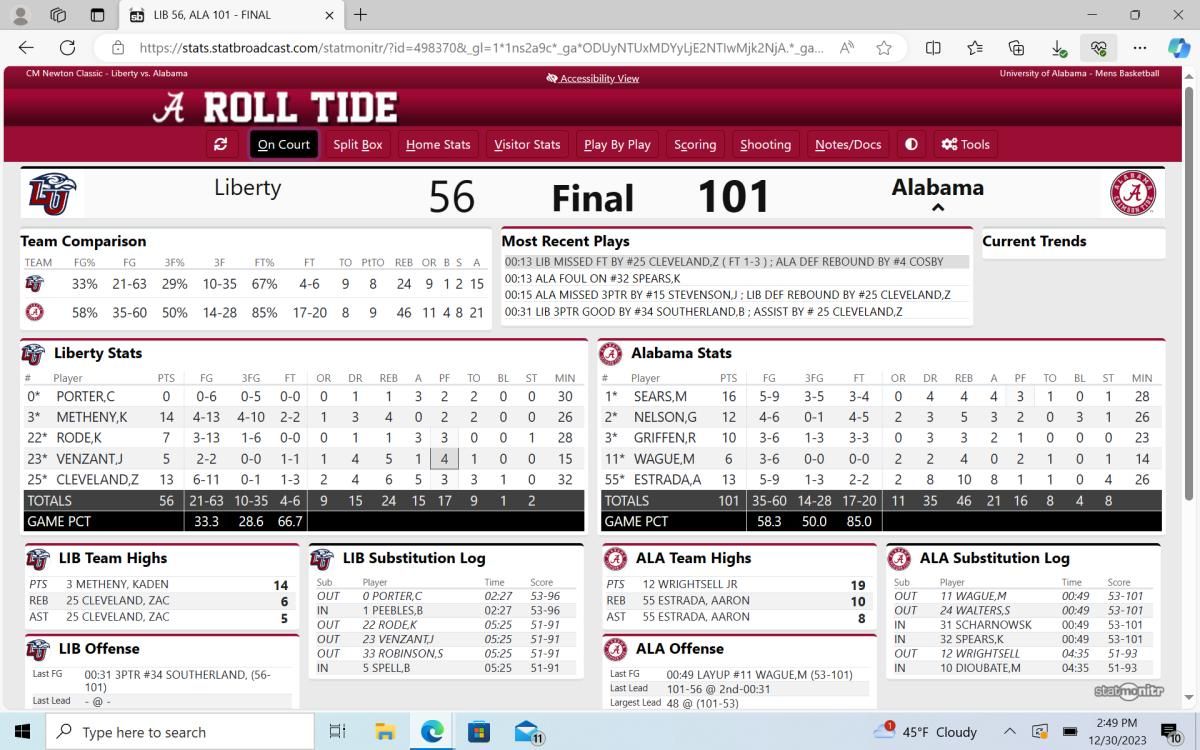
Task: Open Mail app from taskbar
Action: pos(527,732)
